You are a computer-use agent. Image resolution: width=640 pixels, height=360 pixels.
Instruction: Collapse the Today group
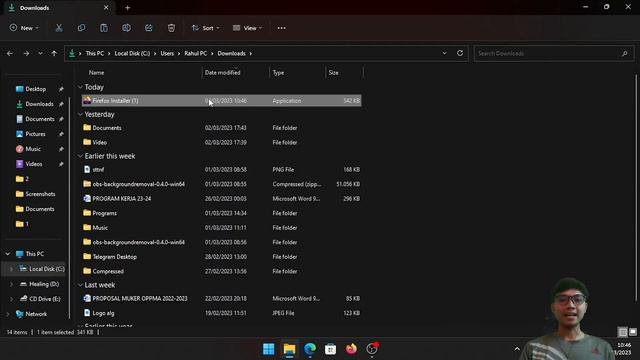click(x=80, y=87)
